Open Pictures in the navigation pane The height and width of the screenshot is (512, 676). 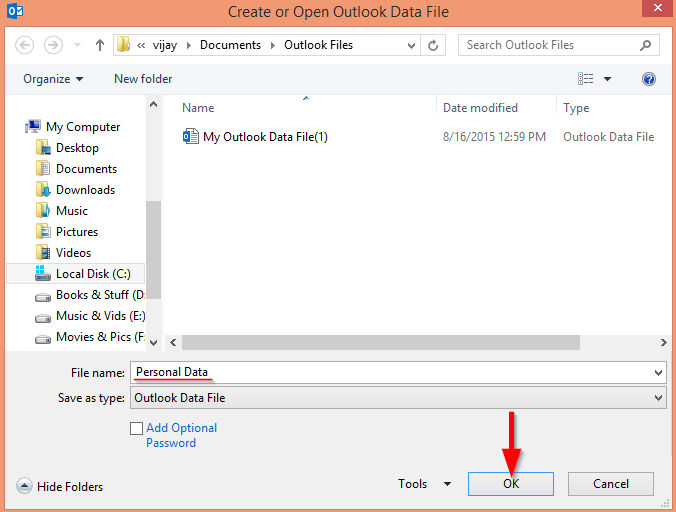pyautogui.click(x=77, y=232)
